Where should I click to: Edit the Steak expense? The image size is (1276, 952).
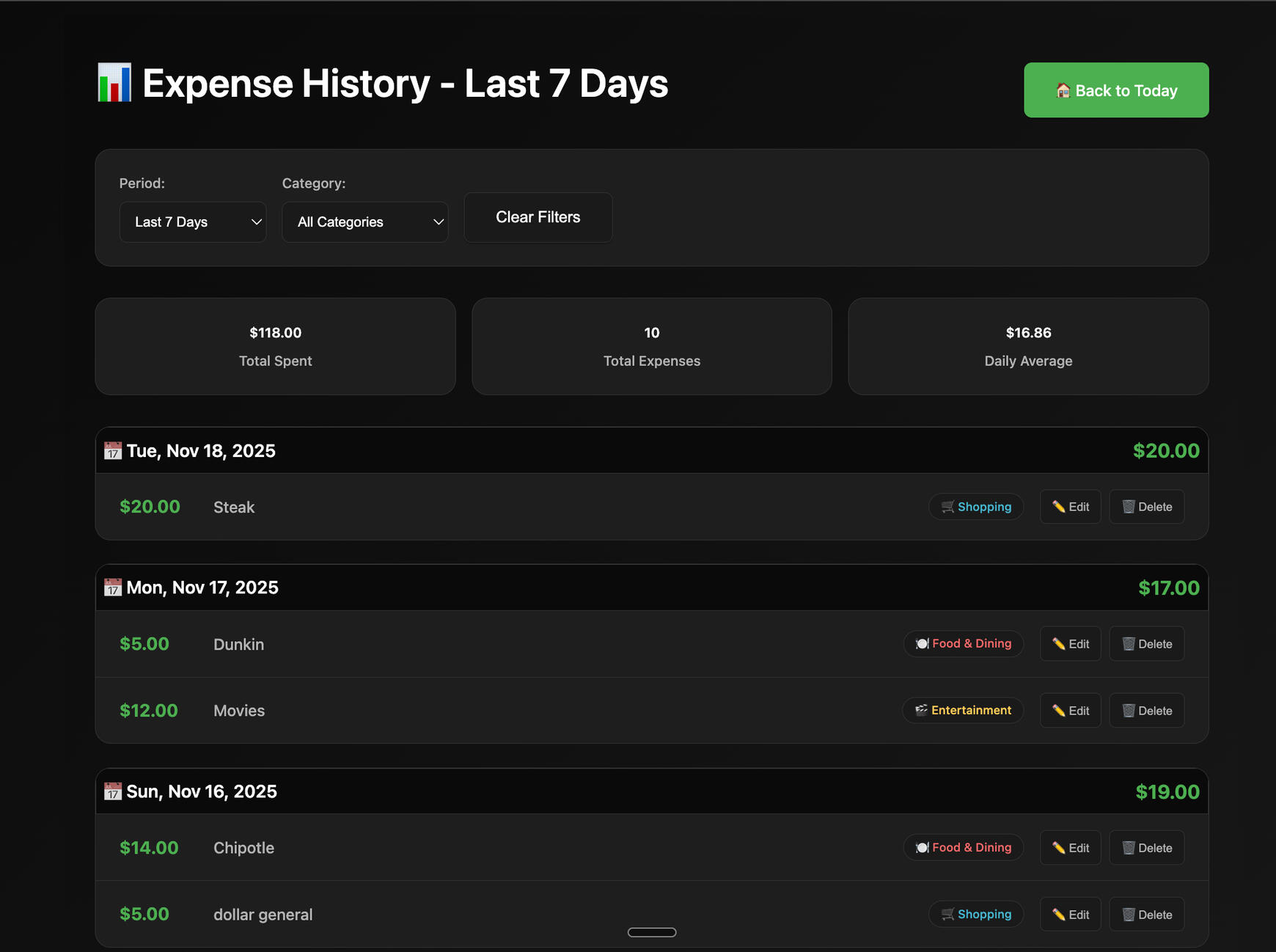pyautogui.click(x=1070, y=507)
